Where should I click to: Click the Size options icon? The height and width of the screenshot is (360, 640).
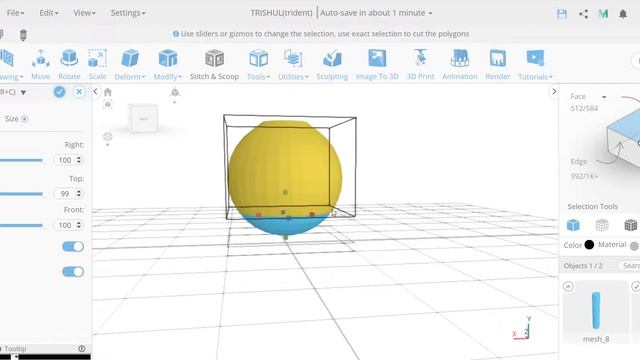pyautogui.click(x=24, y=119)
